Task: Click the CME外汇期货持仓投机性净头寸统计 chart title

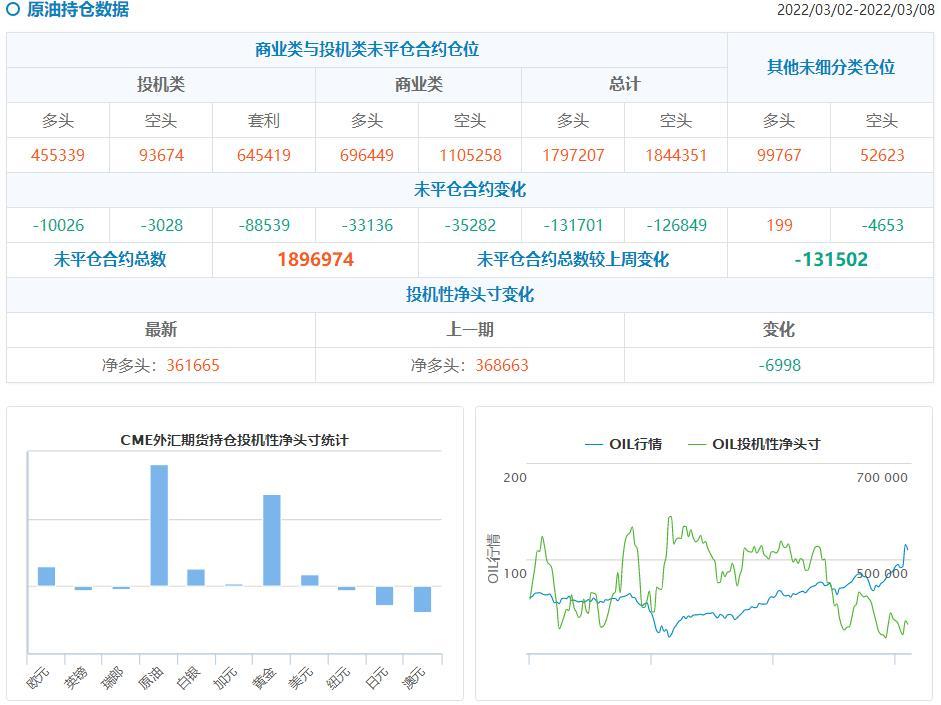Action: pos(234,440)
